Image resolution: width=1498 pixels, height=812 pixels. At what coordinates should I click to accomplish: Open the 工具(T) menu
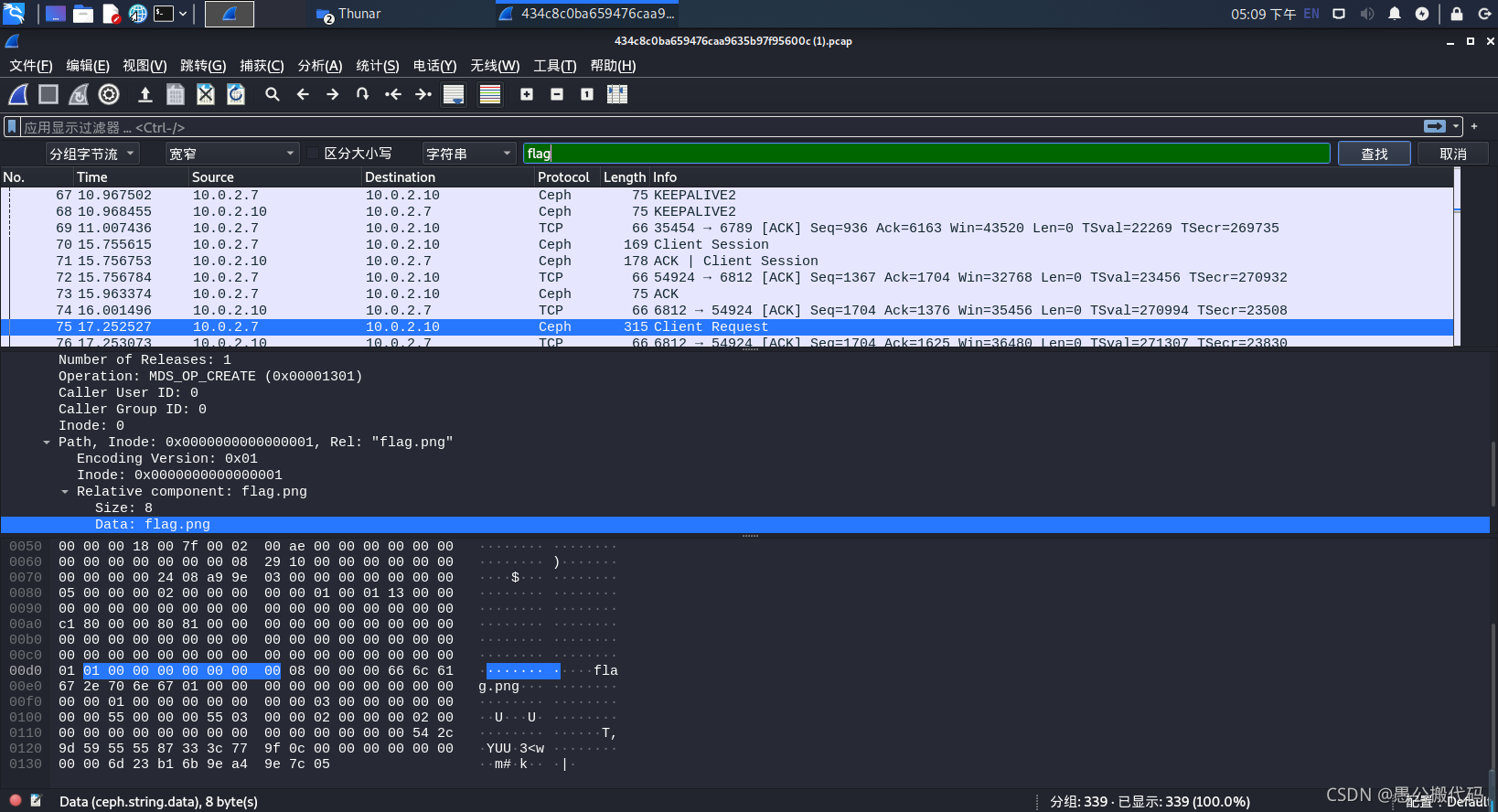point(555,66)
